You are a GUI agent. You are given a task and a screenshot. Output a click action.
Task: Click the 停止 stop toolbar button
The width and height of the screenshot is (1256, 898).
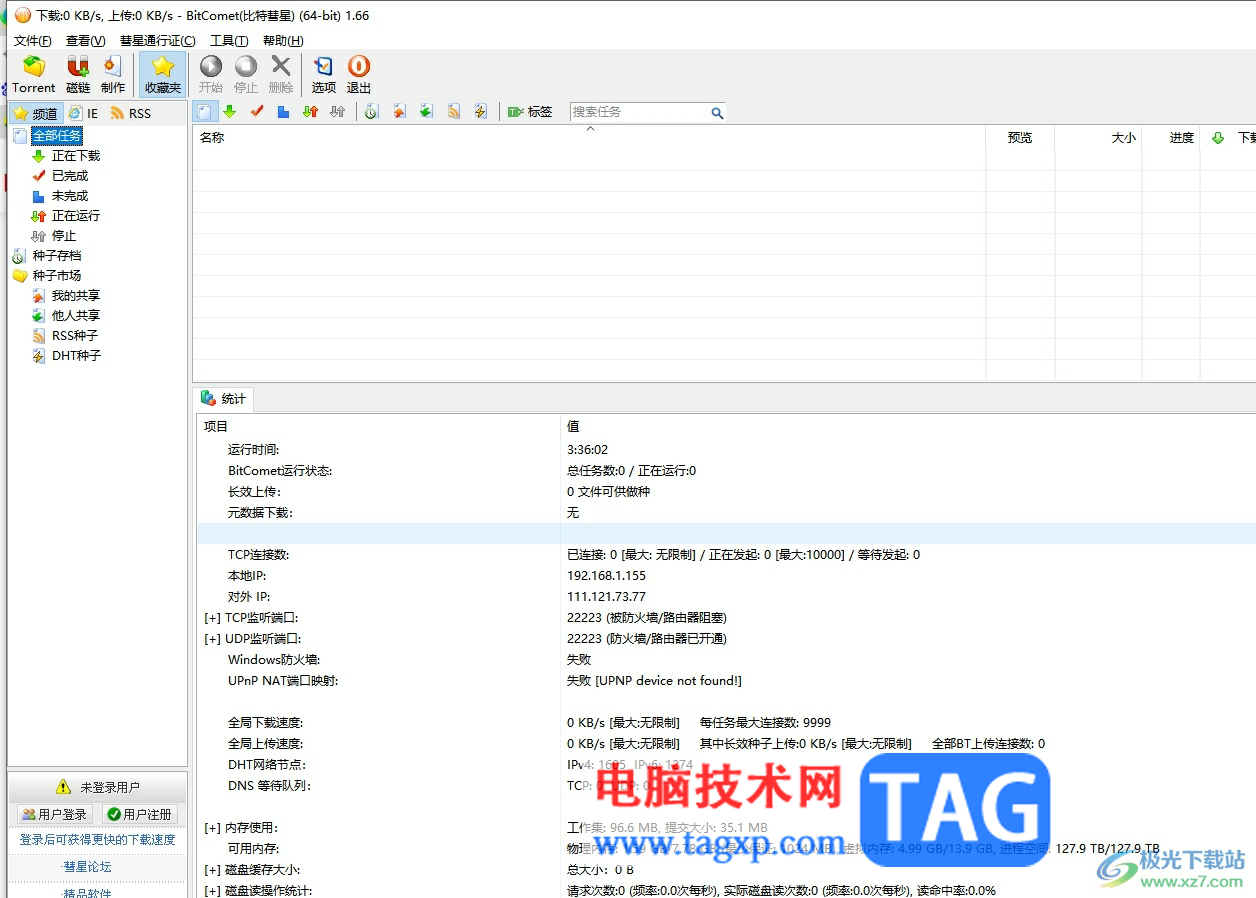coord(246,74)
